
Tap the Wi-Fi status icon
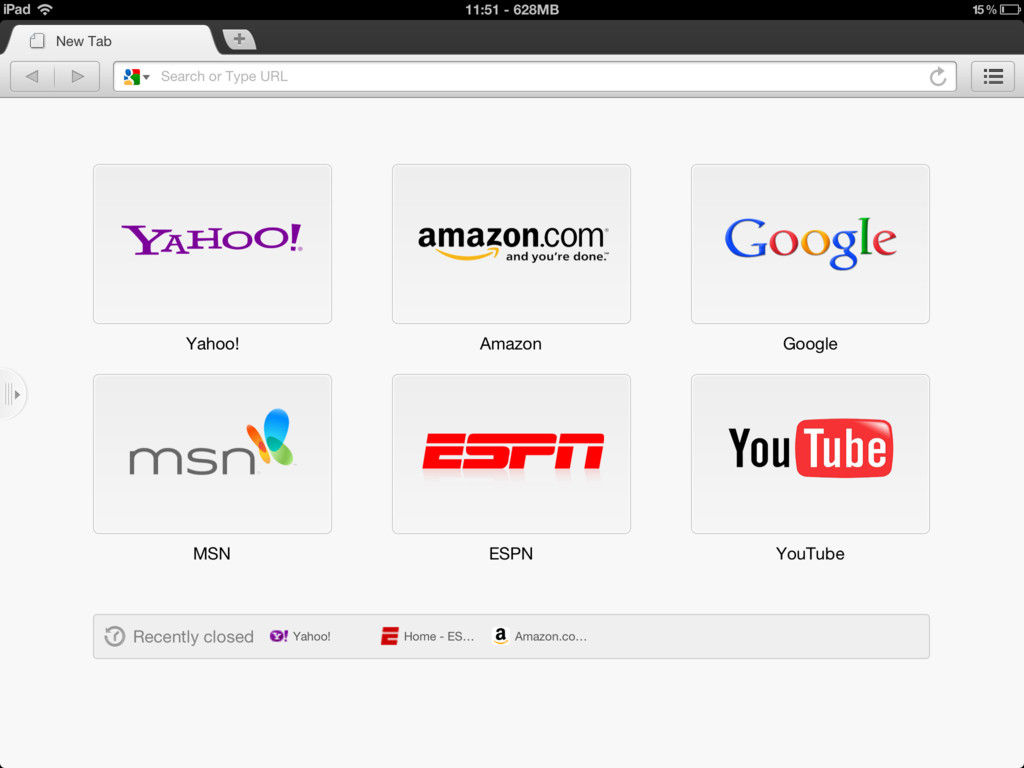[45, 9]
